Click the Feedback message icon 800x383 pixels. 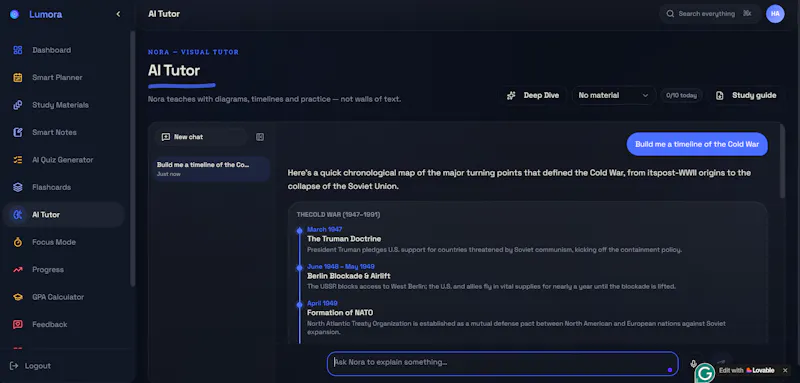[18, 324]
